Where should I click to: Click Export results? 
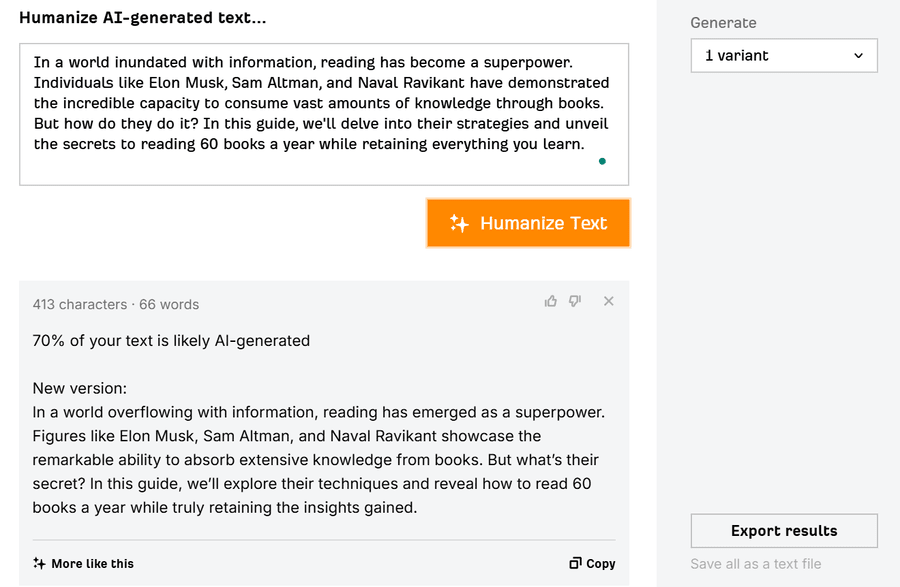click(x=784, y=531)
